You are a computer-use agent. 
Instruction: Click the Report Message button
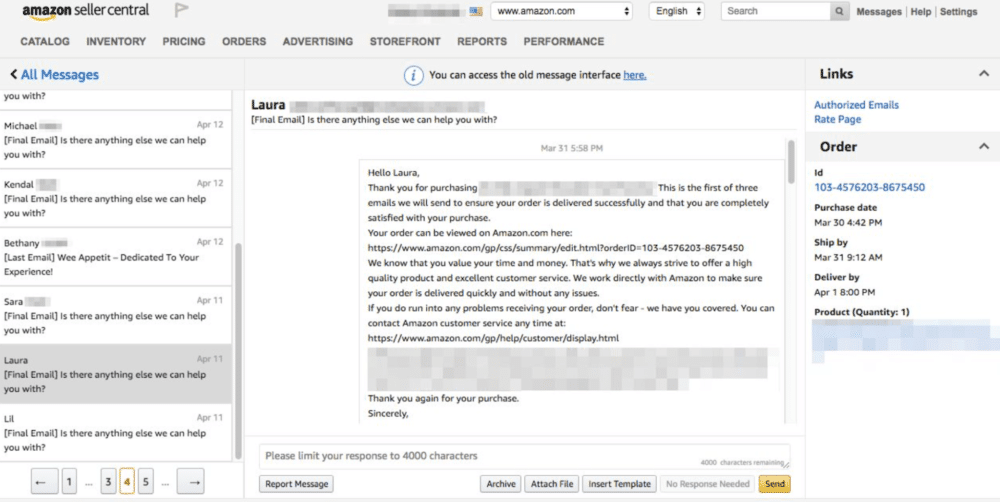pos(297,484)
